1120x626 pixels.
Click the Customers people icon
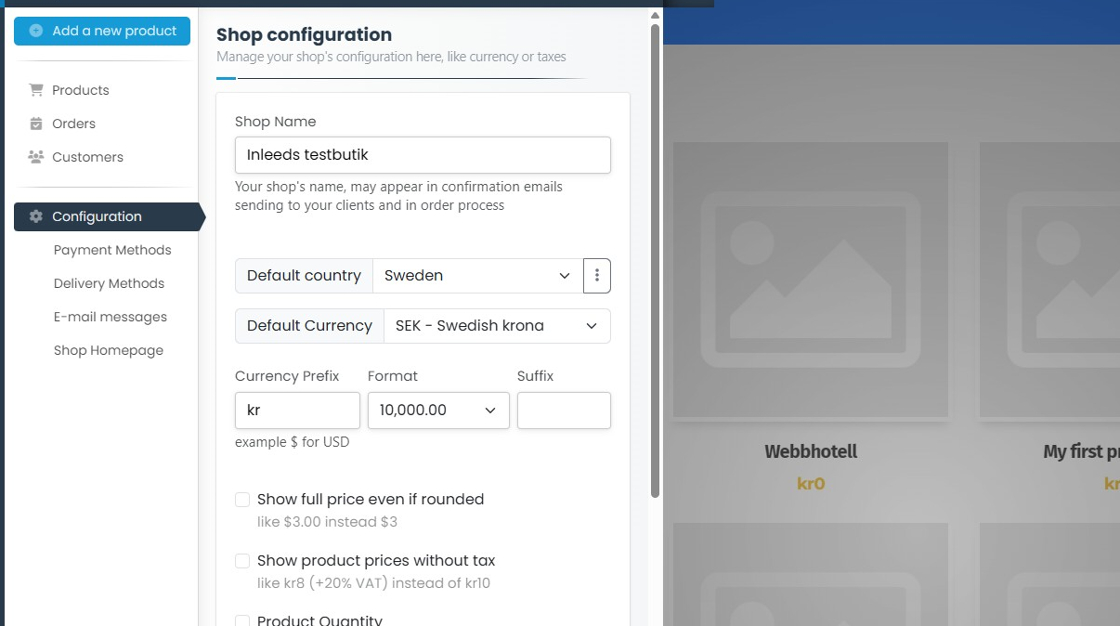(x=36, y=157)
